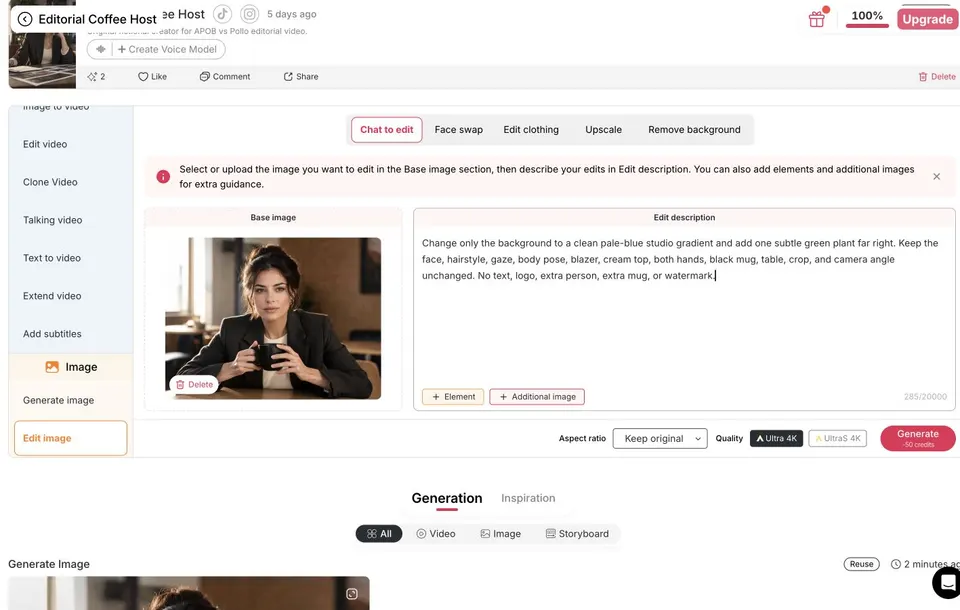960x610 pixels.
Task: Click the 100% credits indicator
Action: (867, 16)
